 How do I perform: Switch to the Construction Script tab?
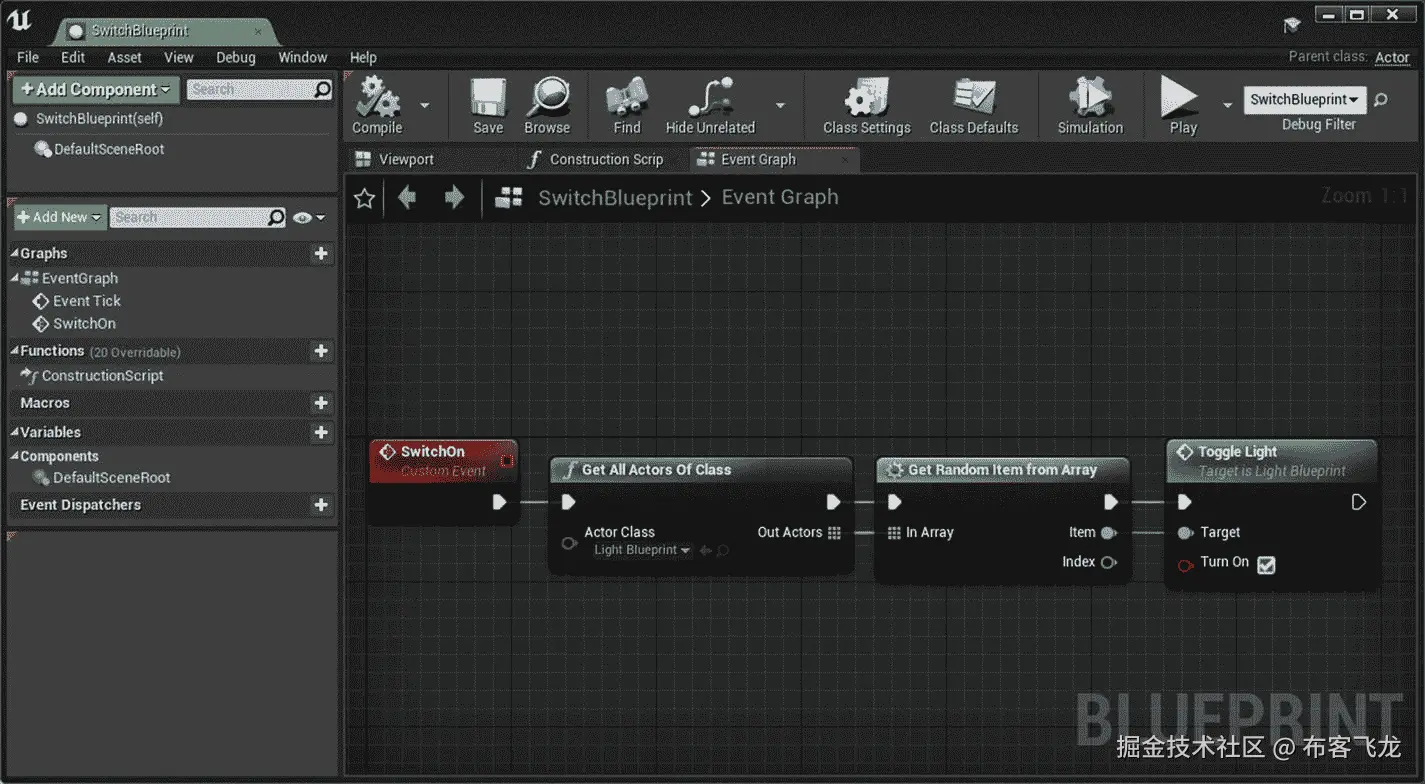pyautogui.click(x=606, y=159)
